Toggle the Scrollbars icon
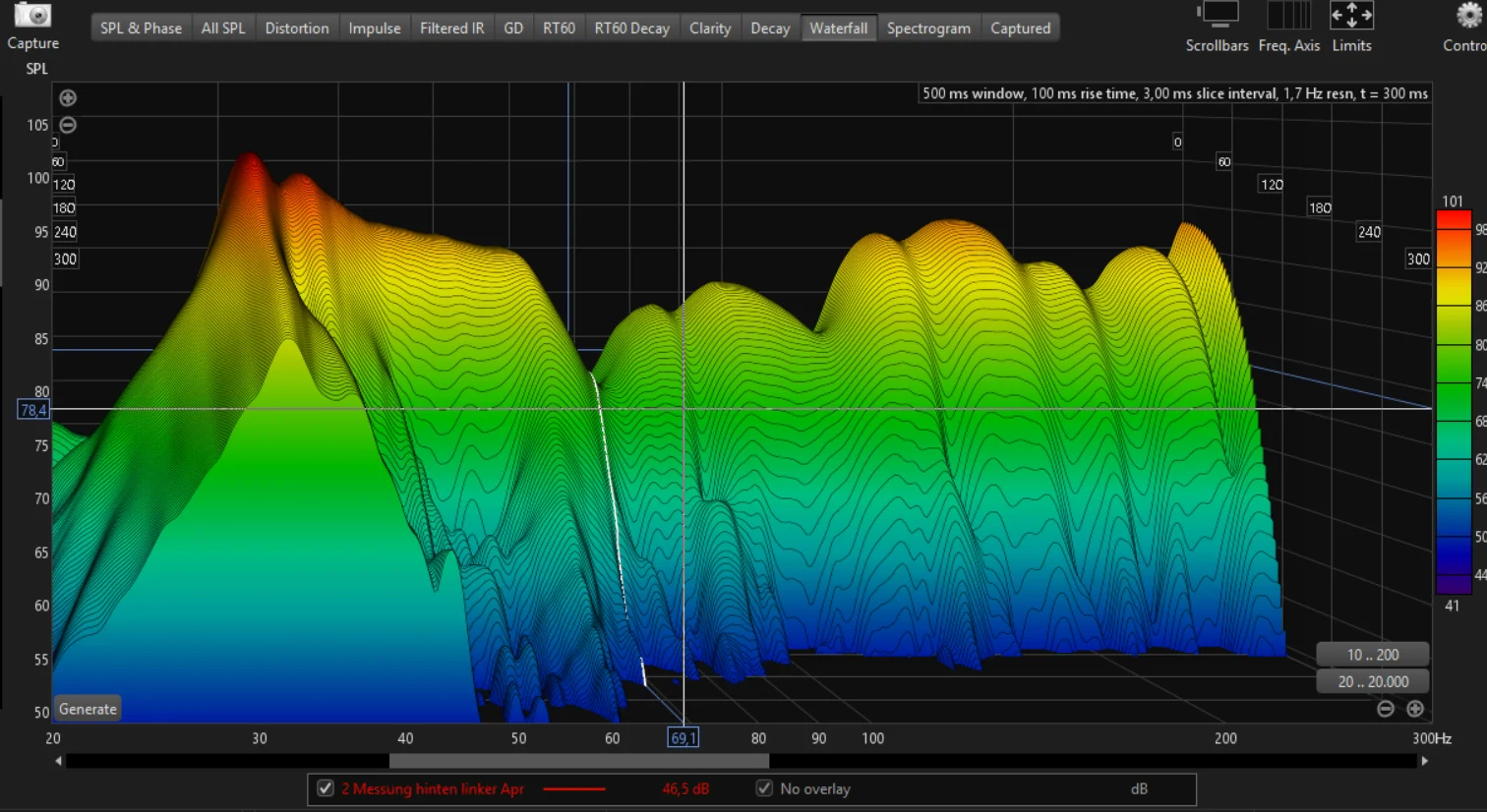Image resolution: width=1487 pixels, height=812 pixels. point(1219,15)
